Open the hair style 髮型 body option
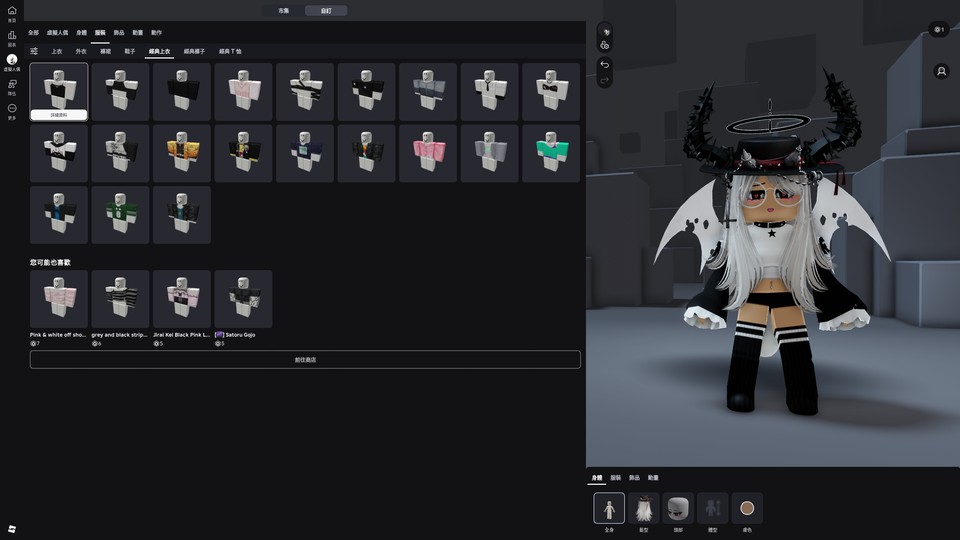960x540 pixels. coord(644,508)
